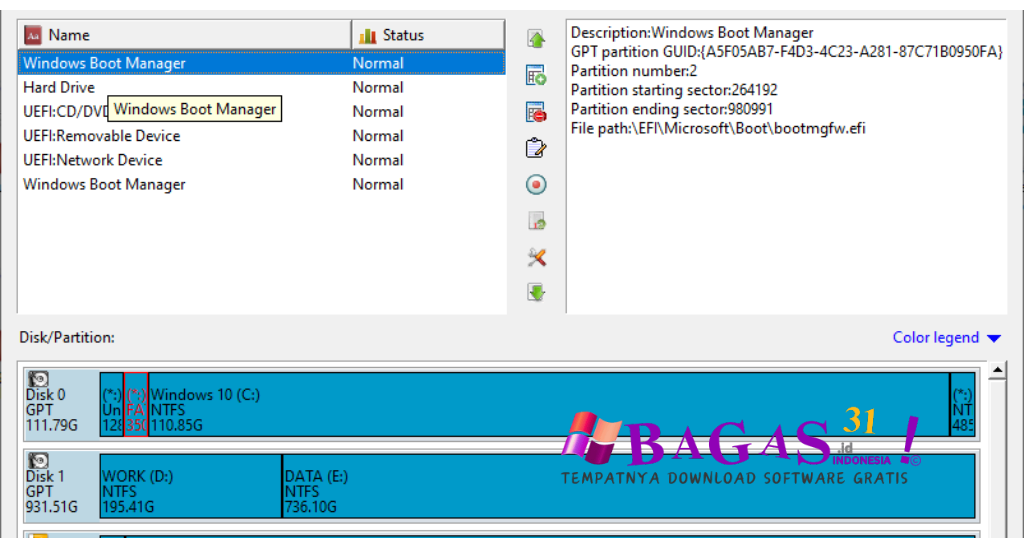The width and height of the screenshot is (1024, 538).
Task: Click Normal status in UEFI:Removable Device row
Action: click(377, 136)
